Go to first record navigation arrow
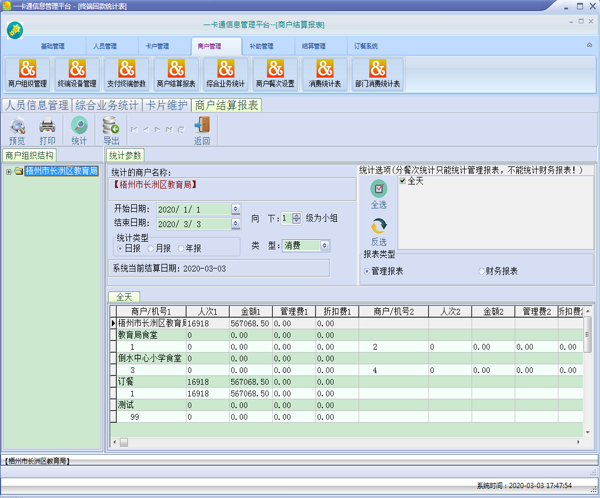Viewport: 600px width, 498px height. pos(134,130)
